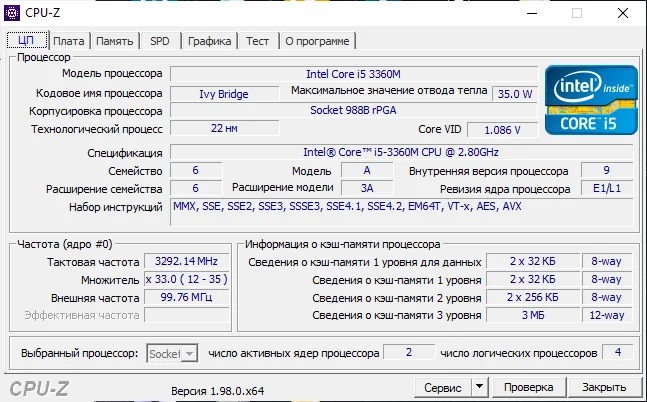Viewport: 647px width, 402px height.
Task: Click the Расширение модели value 3A
Action: point(367,188)
